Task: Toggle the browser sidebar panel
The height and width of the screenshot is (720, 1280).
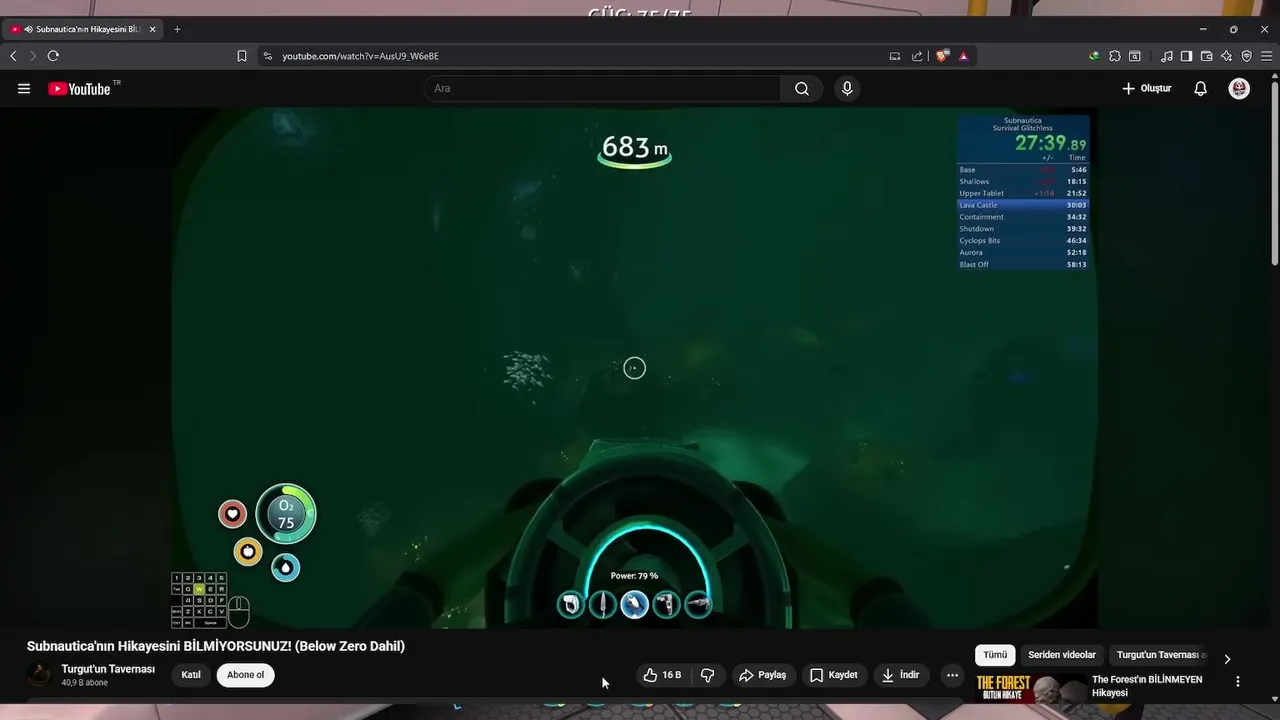Action: point(1186,56)
